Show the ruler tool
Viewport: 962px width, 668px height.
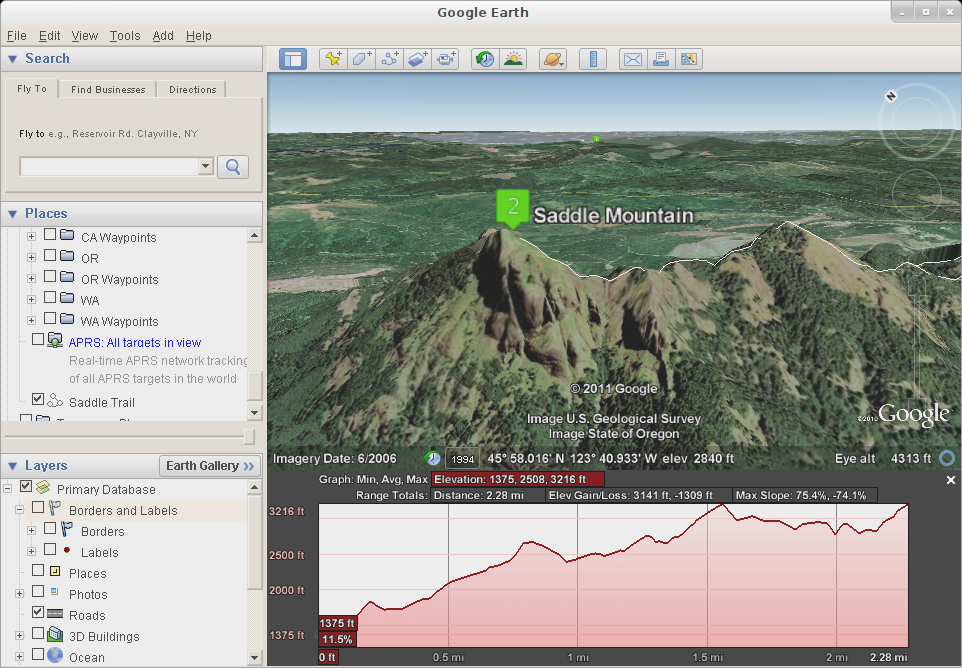pyautogui.click(x=593, y=59)
